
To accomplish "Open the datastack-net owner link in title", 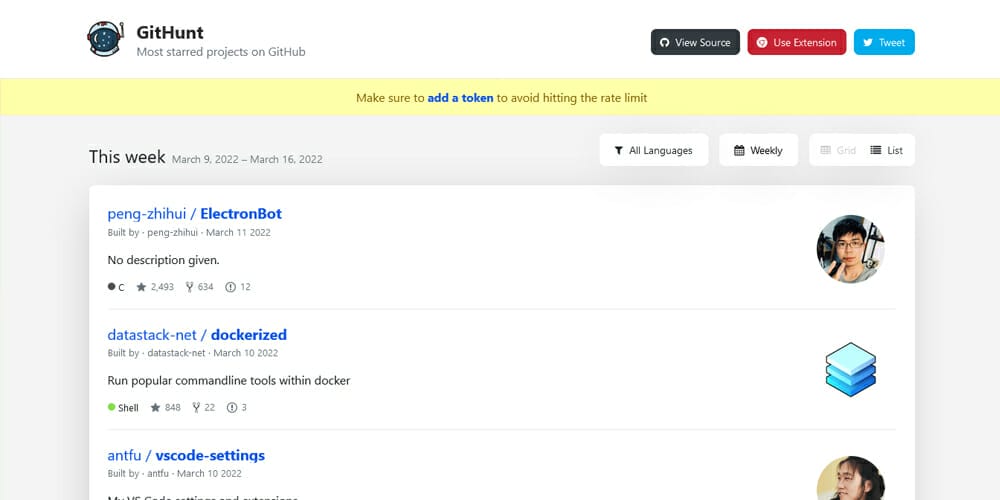I will pyautogui.click(x=152, y=335).
